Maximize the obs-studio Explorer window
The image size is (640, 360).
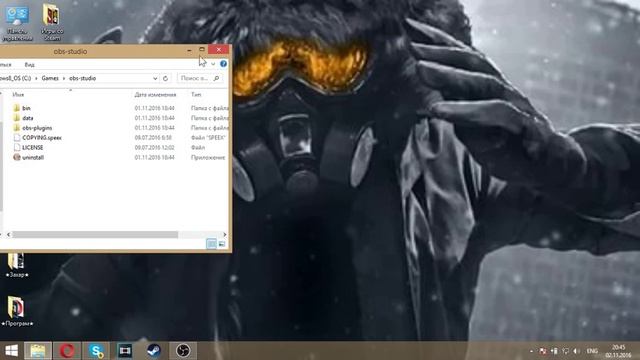pos(202,50)
